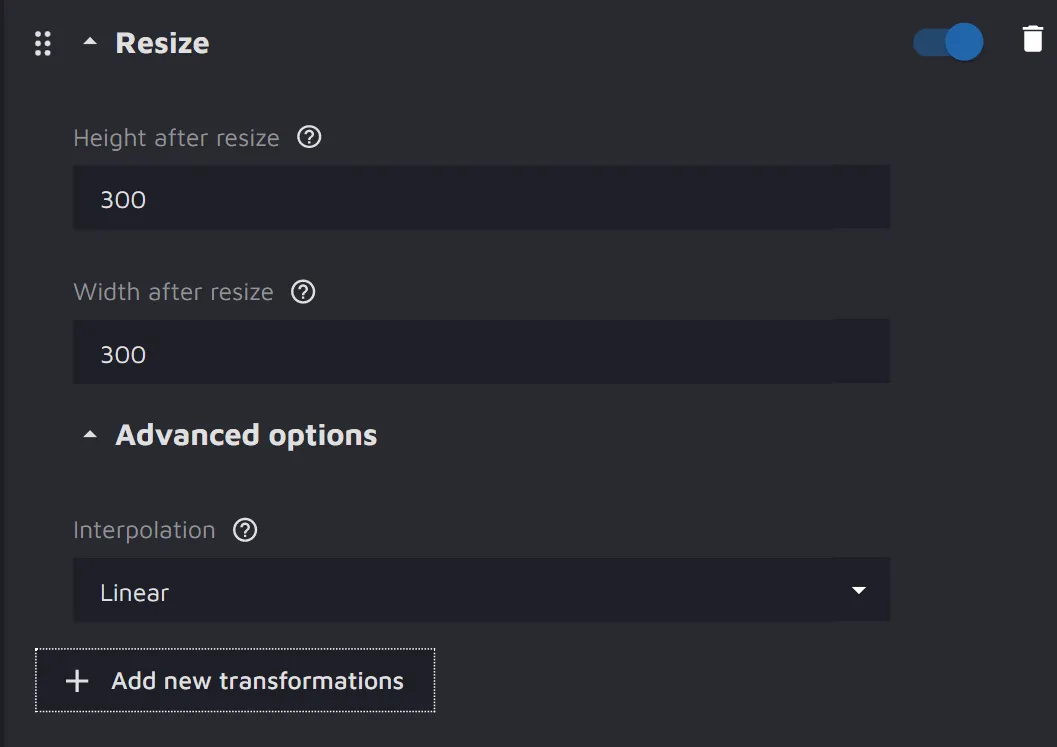Show the Interpolation help tooltip icon
The height and width of the screenshot is (747, 1057).
click(x=245, y=530)
